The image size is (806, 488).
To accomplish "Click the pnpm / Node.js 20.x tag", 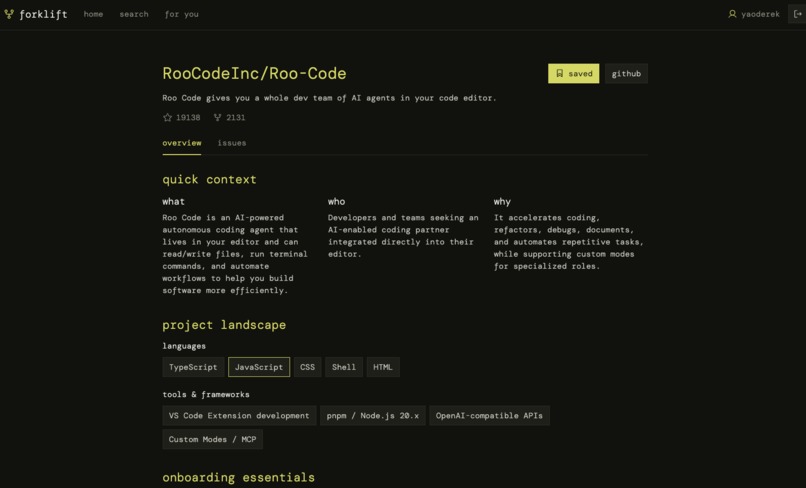I will (373, 415).
